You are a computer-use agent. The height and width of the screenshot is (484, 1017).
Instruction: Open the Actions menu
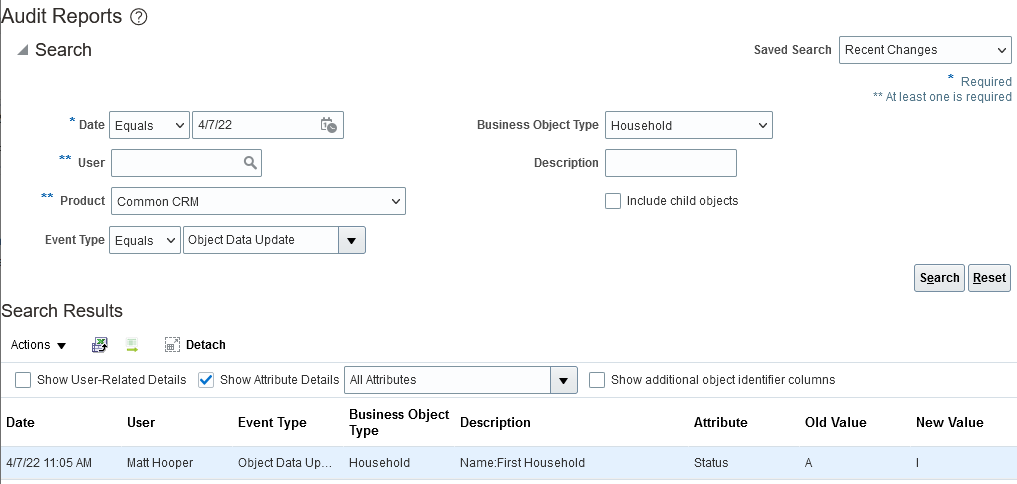point(38,345)
